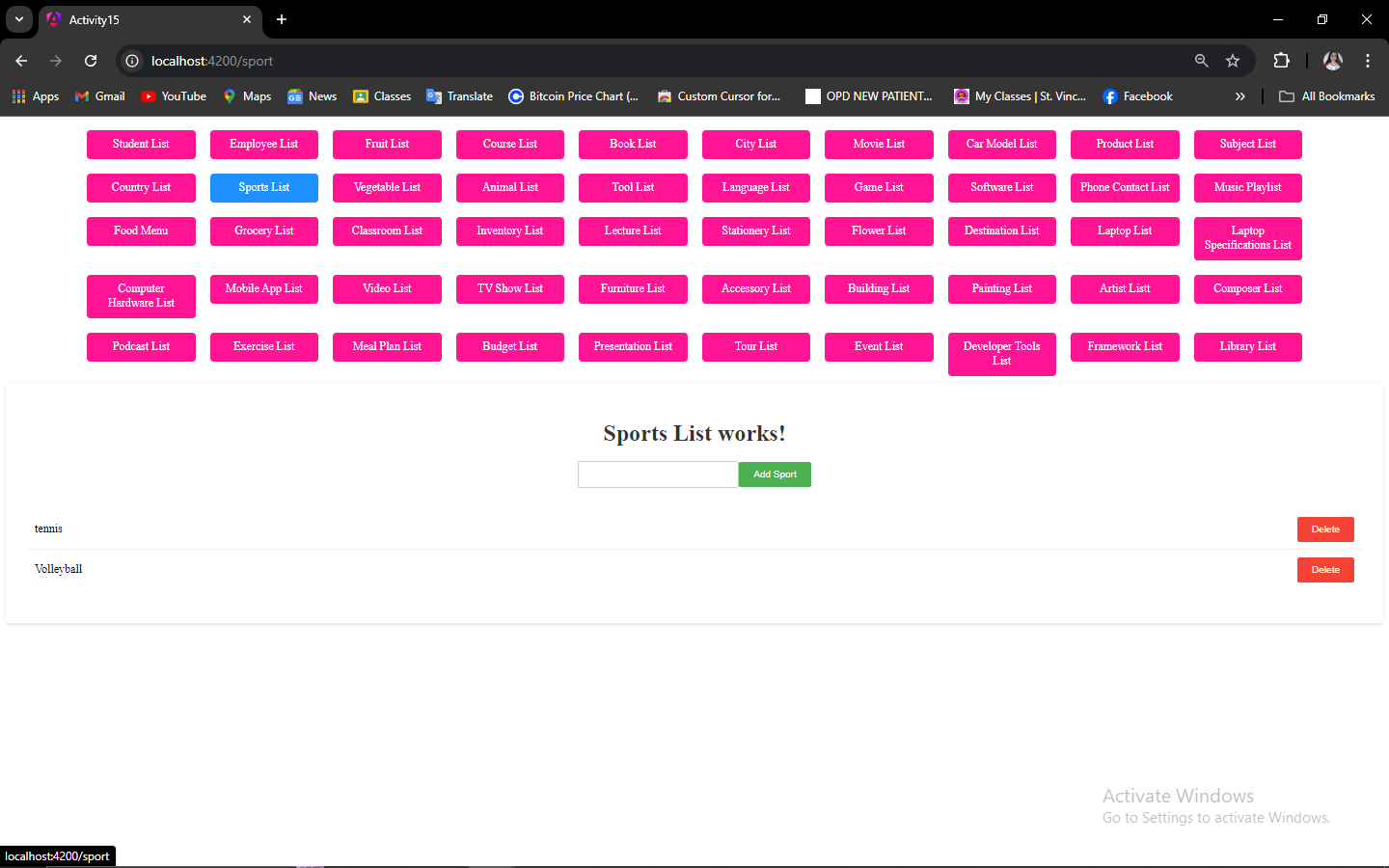1389x868 pixels.
Task: Delete the Volleyball entry
Action: click(1325, 570)
